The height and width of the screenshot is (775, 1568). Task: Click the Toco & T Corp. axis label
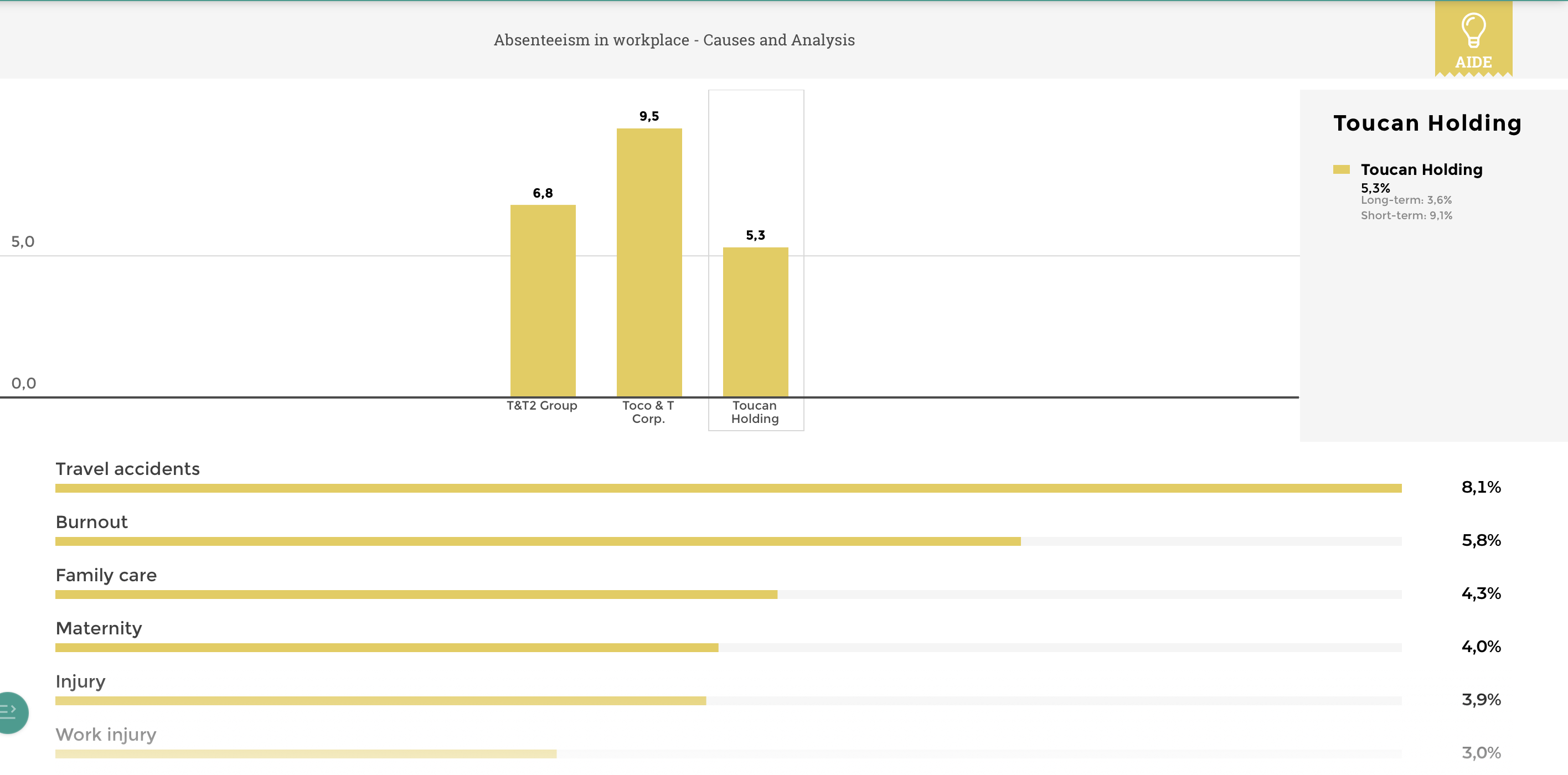click(648, 412)
